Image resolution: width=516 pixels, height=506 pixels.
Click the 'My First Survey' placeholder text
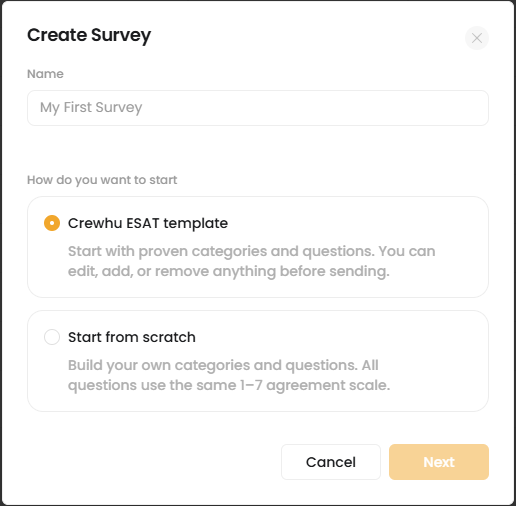(91, 108)
